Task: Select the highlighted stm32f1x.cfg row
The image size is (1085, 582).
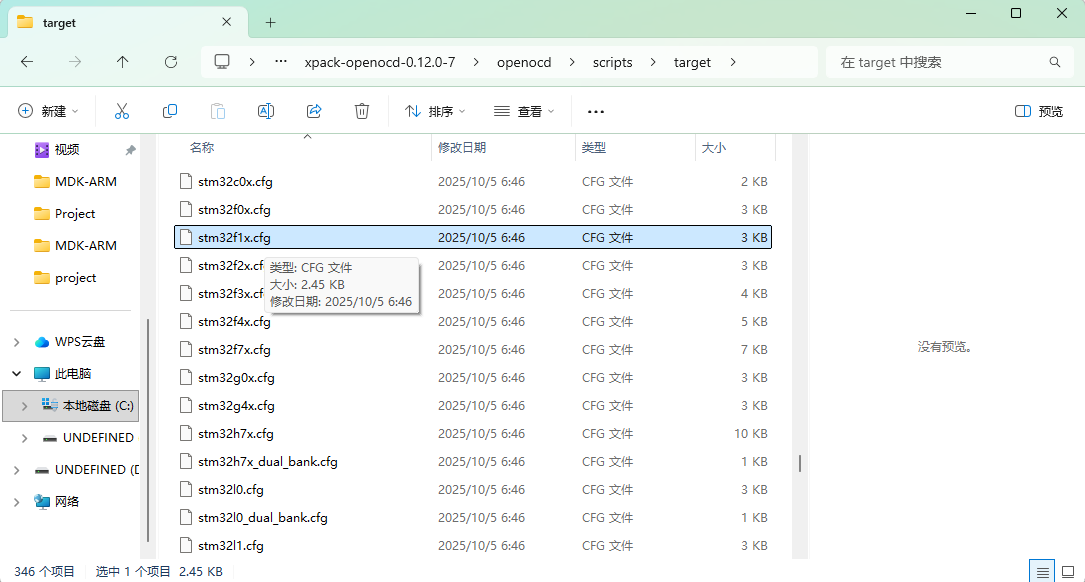Action: click(473, 237)
